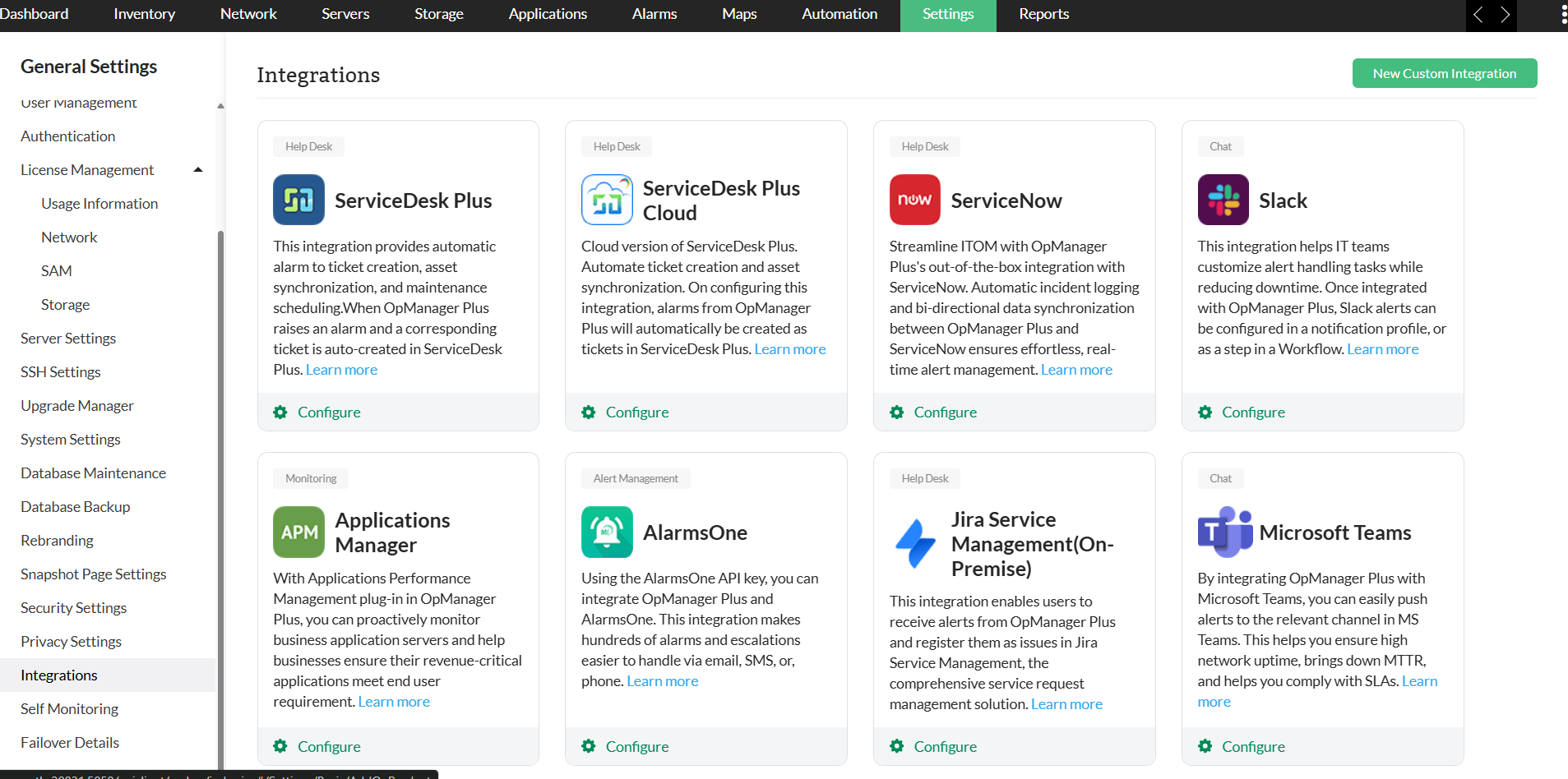Open the Servers tab

click(x=345, y=14)
